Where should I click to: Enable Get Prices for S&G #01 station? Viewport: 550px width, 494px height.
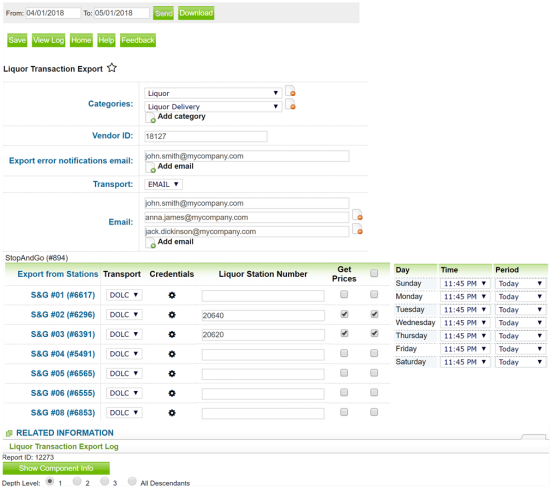tap(344, 294)
